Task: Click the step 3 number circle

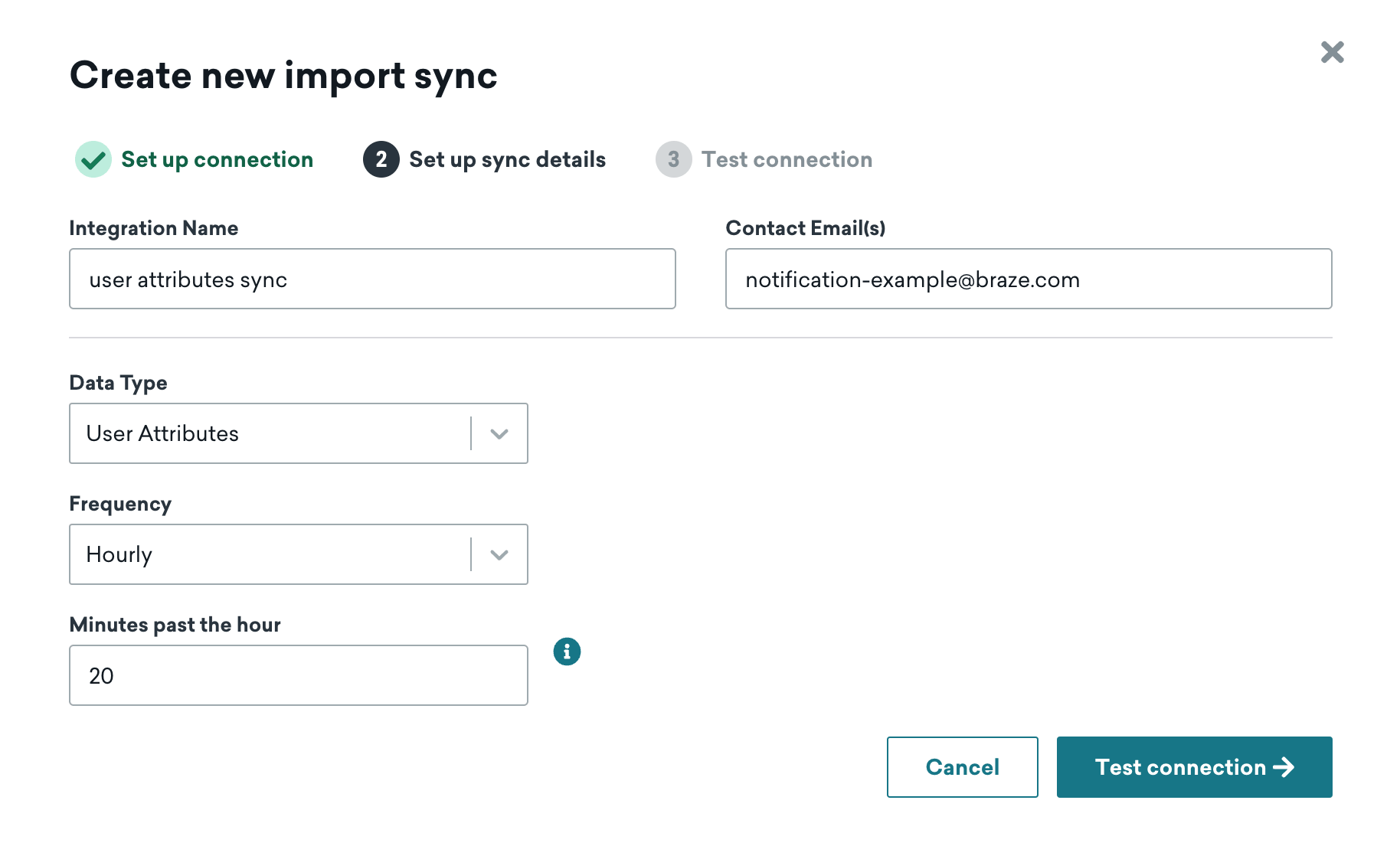Action: tap(673, 159)
